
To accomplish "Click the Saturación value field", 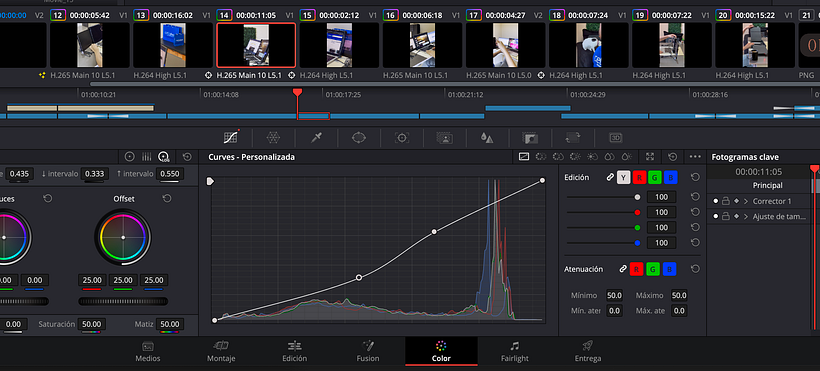I will [x=91, y=324].
